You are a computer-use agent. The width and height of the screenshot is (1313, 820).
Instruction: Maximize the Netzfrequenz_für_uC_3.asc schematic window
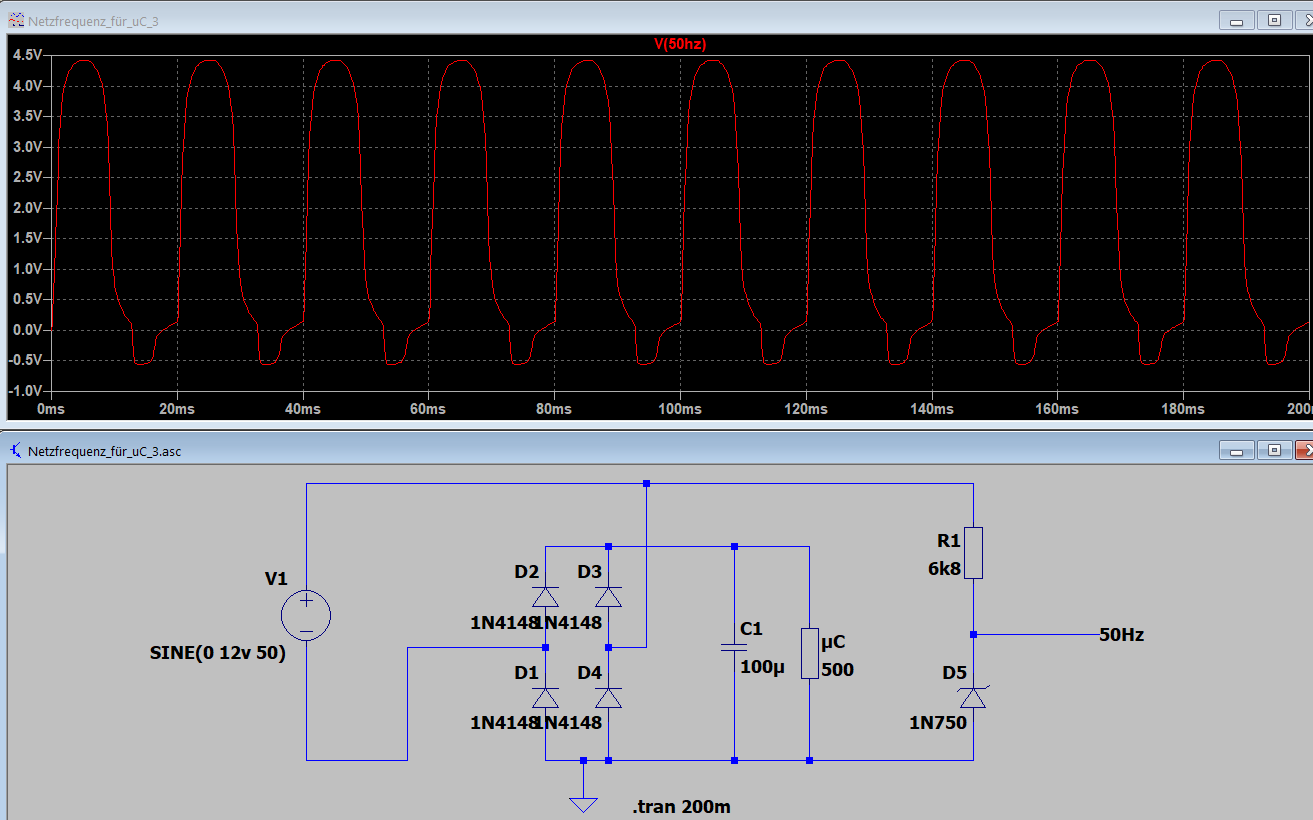[x=1274, y=450]
